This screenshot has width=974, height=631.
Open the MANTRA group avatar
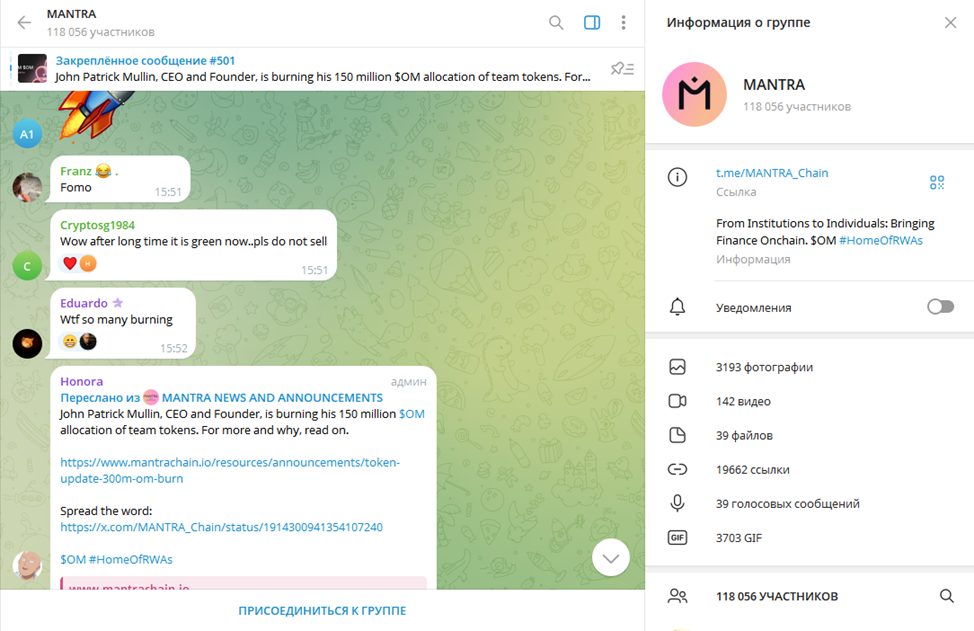click(694, 94)
